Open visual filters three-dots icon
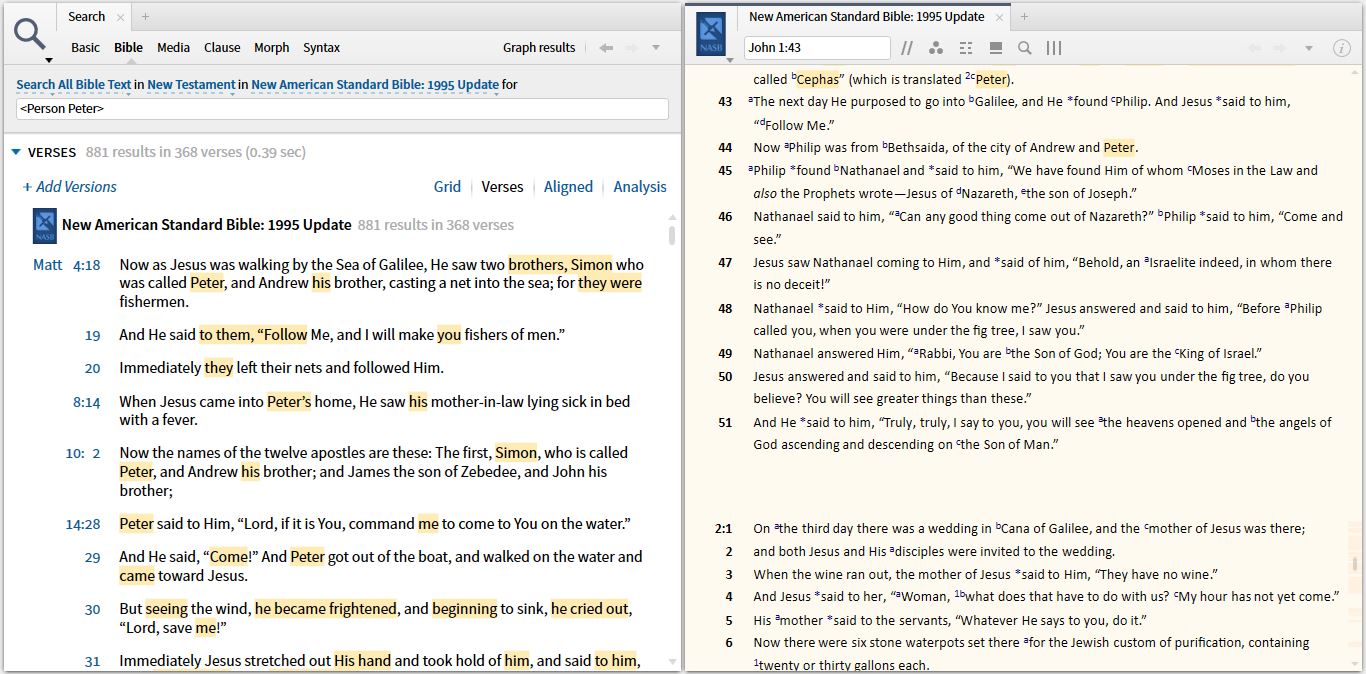1366x674 pixels. pyautogui.click(x=936, y=48)
